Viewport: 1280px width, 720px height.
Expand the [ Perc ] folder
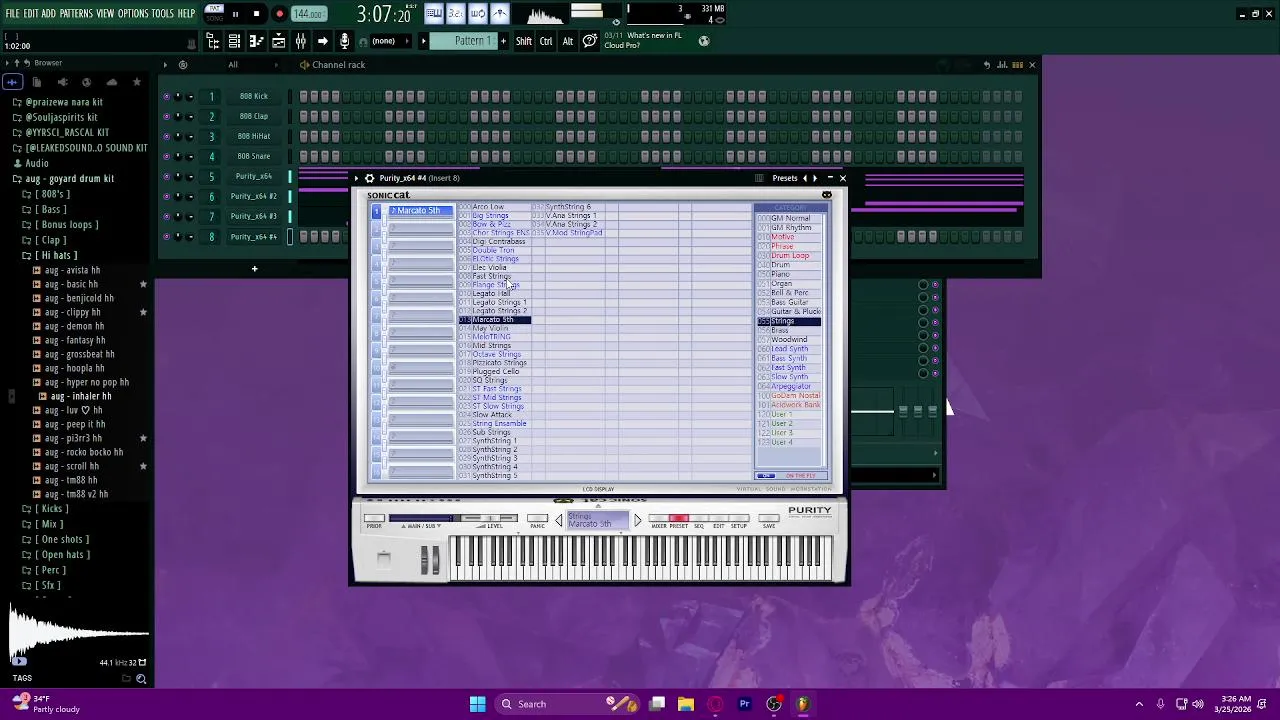52,570
